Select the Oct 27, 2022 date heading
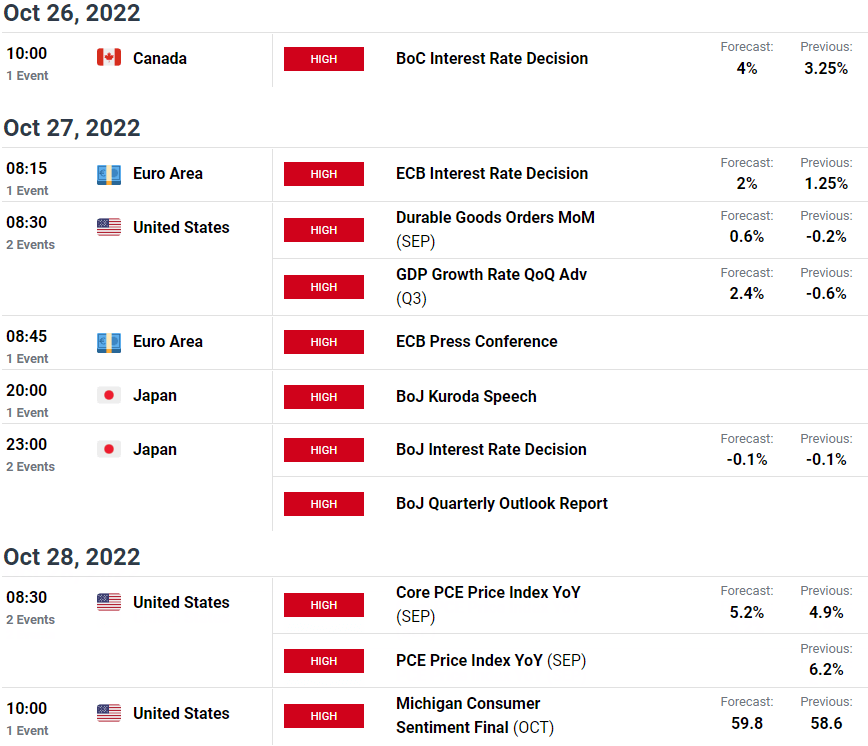The height and width of the screenshot is (746, 868). [72, 128]
